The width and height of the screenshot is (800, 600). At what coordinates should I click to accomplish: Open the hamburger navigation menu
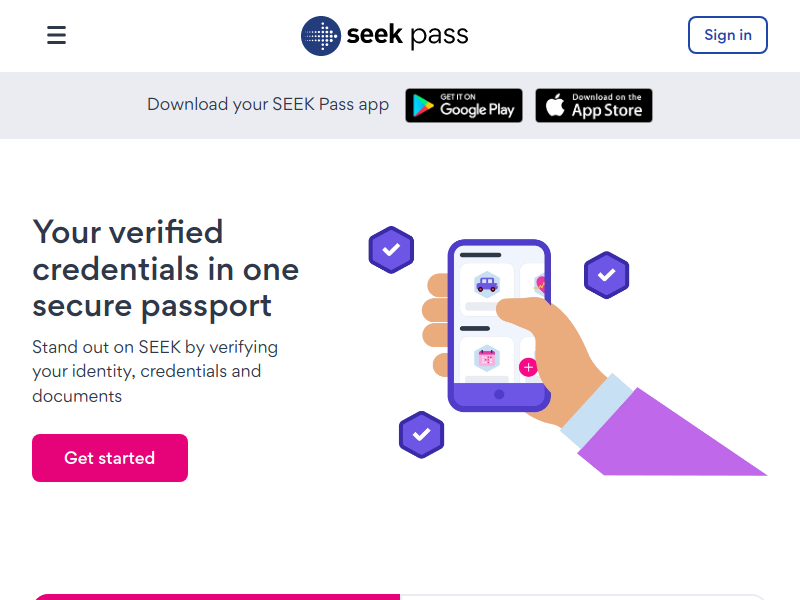point(56,36)
